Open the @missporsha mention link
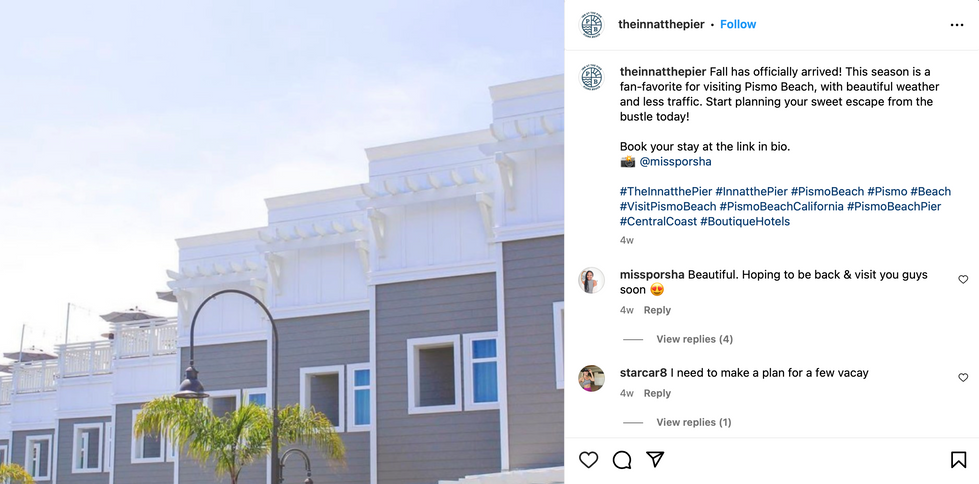979x484 pixels. click(676, 162)
